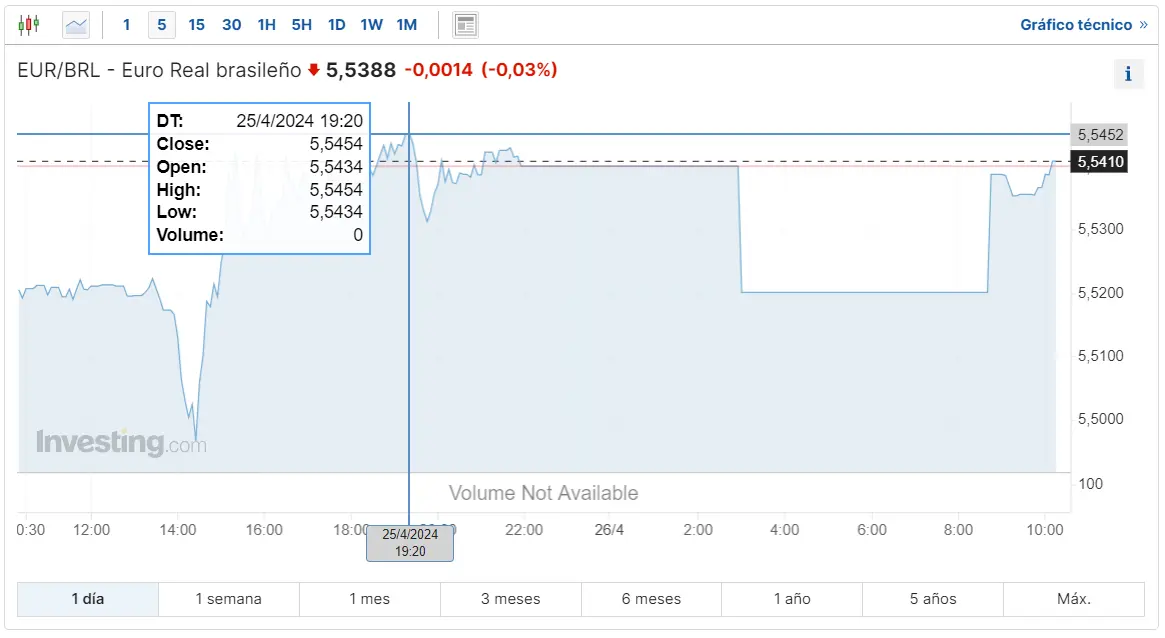Switch to the 30-minute interval

[231, 25]
